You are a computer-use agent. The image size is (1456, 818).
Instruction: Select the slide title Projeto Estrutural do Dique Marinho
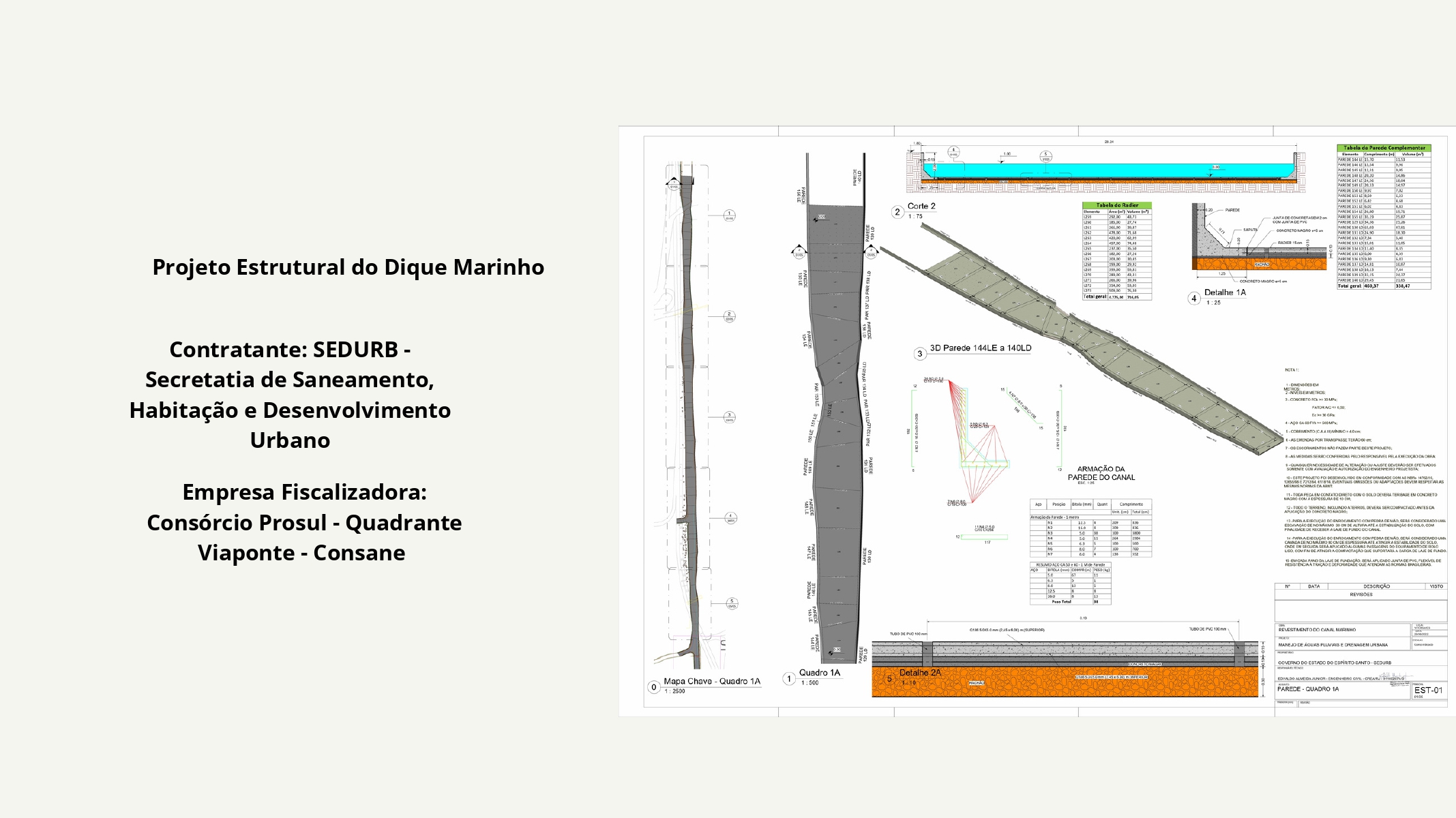348,267
